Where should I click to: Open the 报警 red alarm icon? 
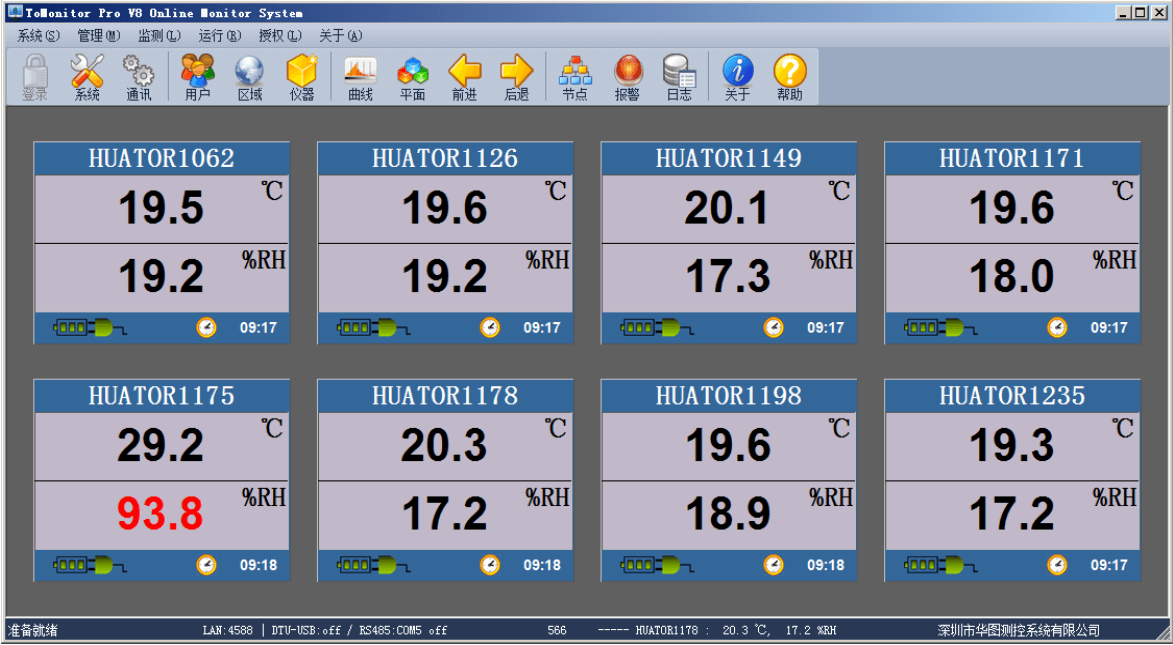[627, 76]
